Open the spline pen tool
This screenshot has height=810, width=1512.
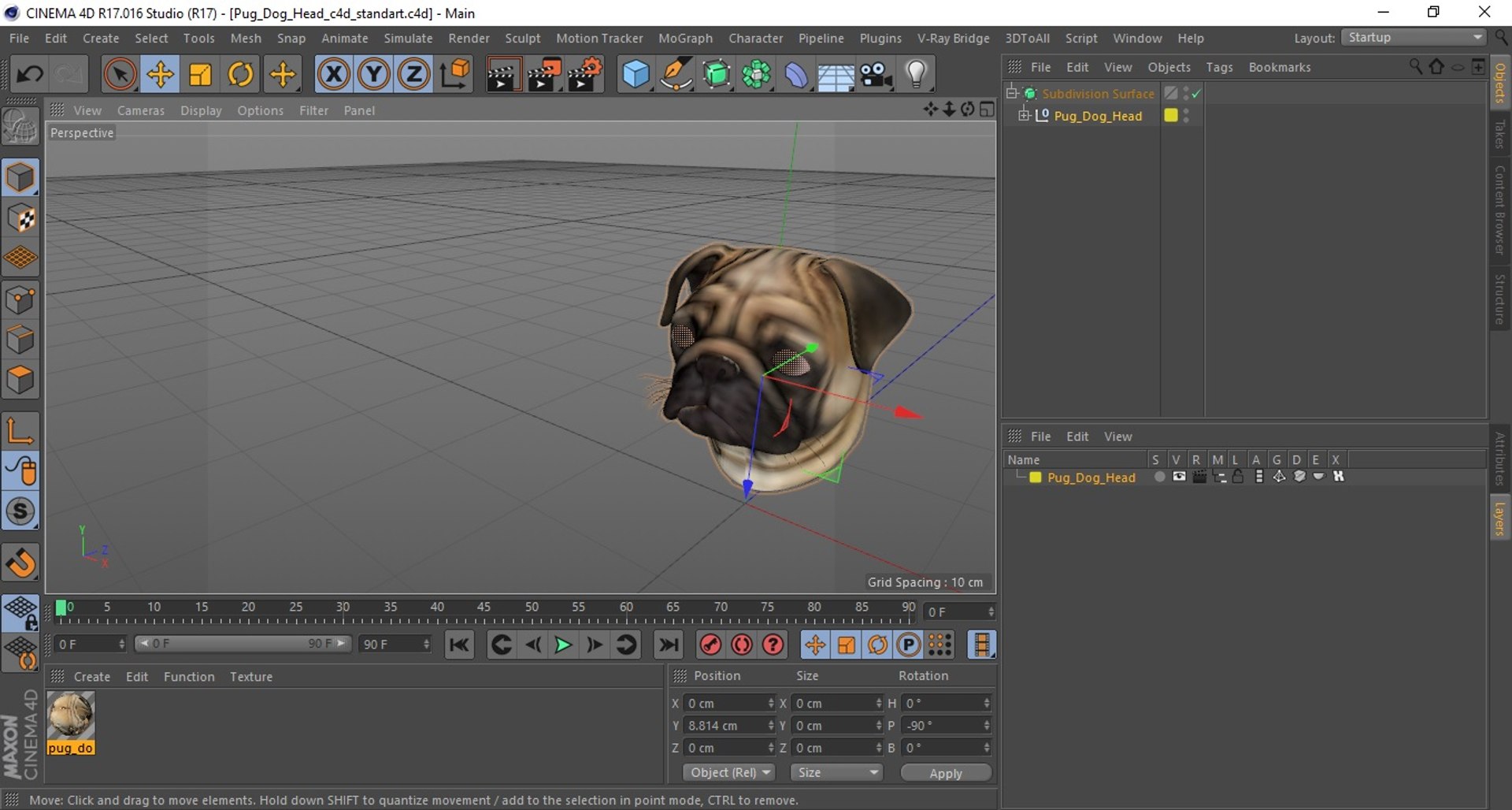pyautogui.click(x=676, y=75)
